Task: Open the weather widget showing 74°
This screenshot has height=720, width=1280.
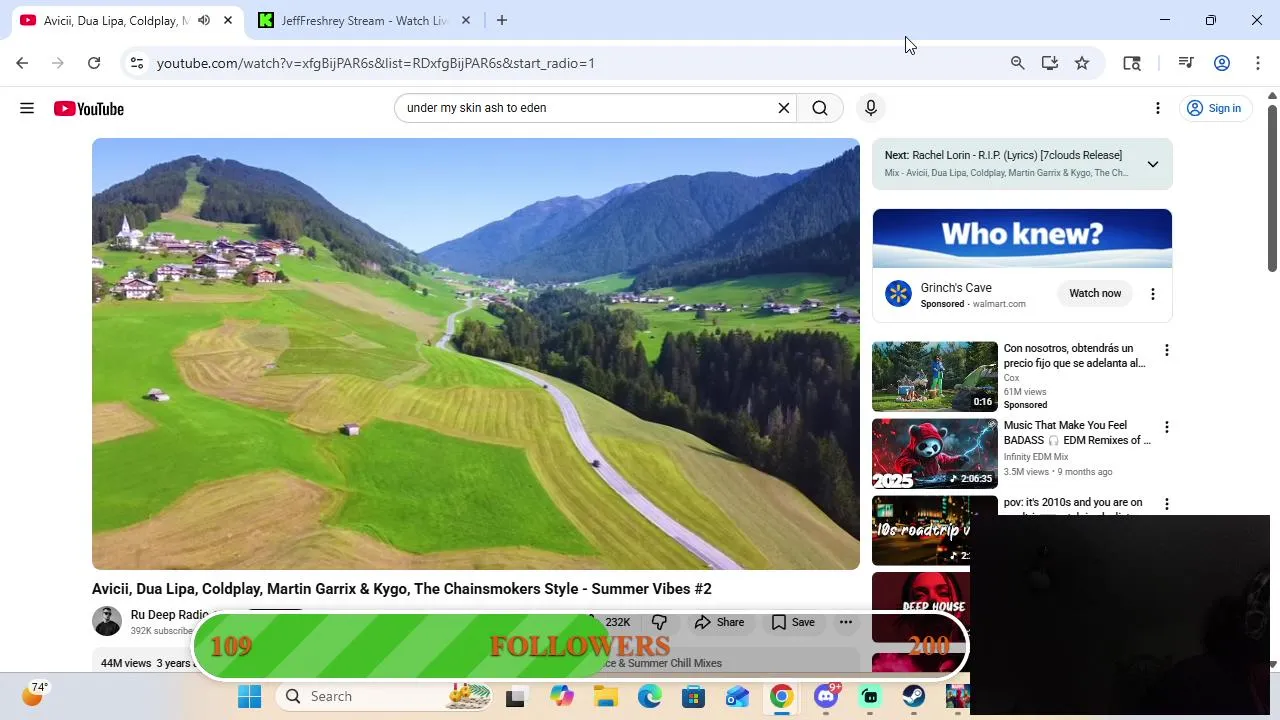Action: click(35, 693)
